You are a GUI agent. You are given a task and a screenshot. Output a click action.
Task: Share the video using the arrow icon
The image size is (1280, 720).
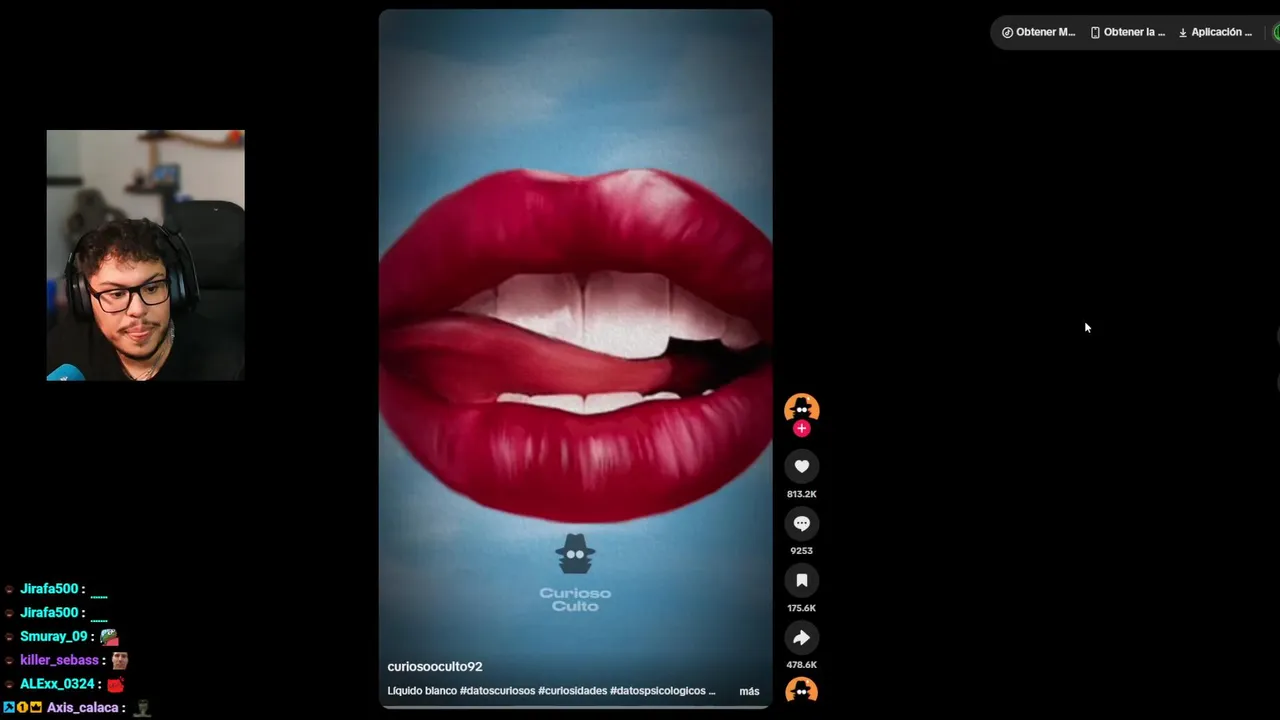point(801,637)
